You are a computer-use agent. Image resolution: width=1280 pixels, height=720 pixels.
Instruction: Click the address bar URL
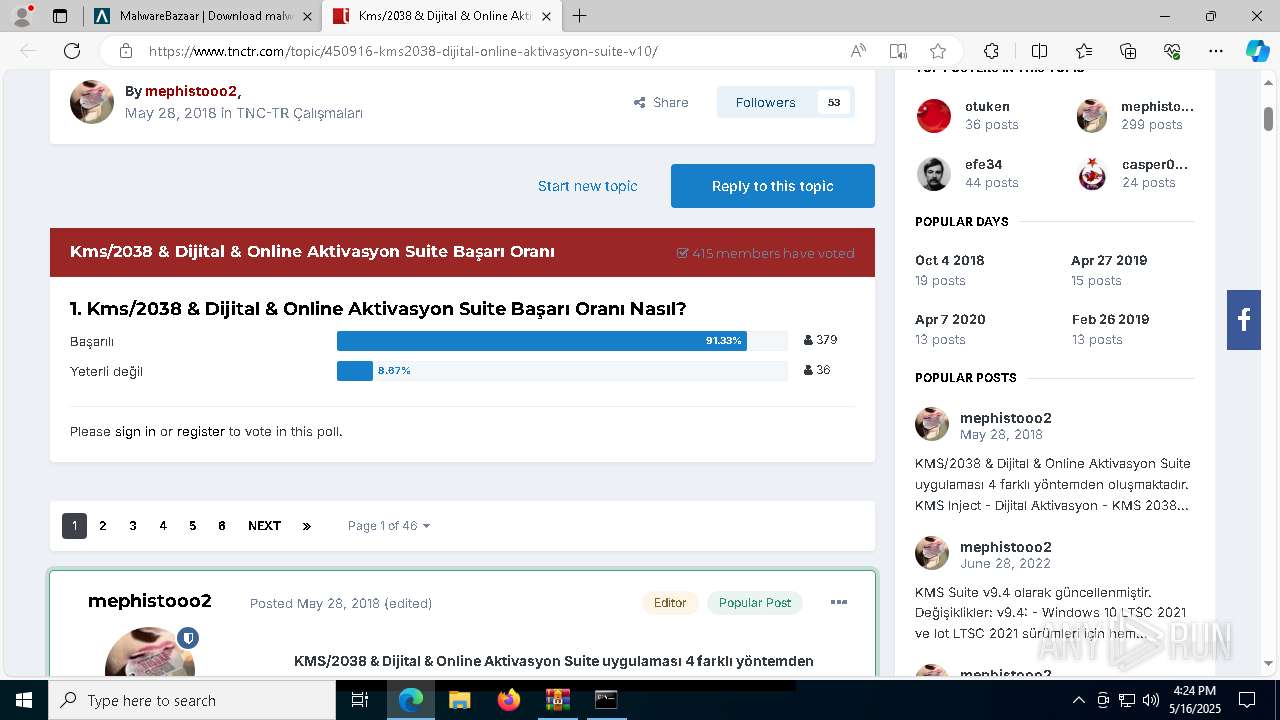[x=404, y=51]
